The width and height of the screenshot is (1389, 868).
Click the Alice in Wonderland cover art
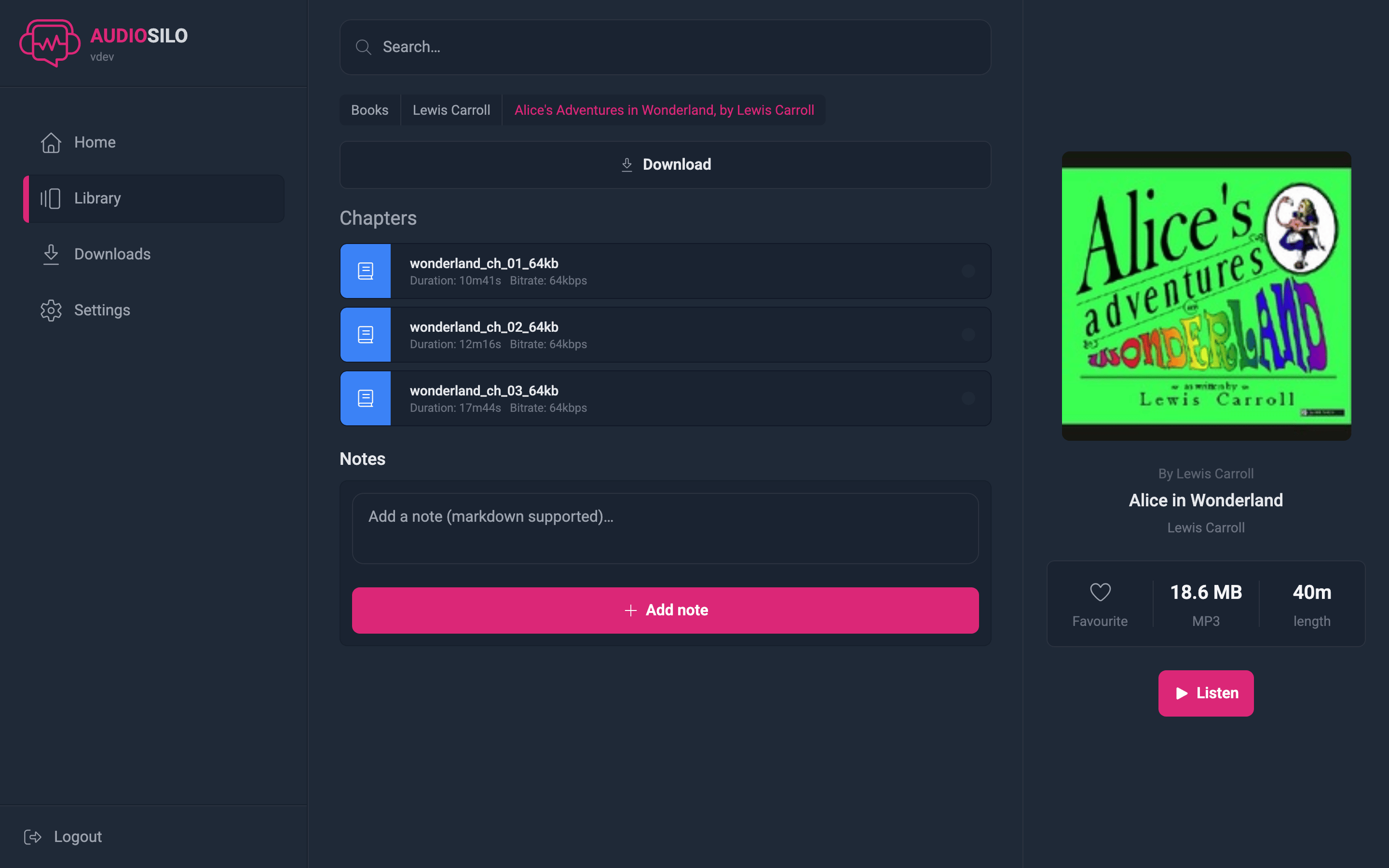1207,296
